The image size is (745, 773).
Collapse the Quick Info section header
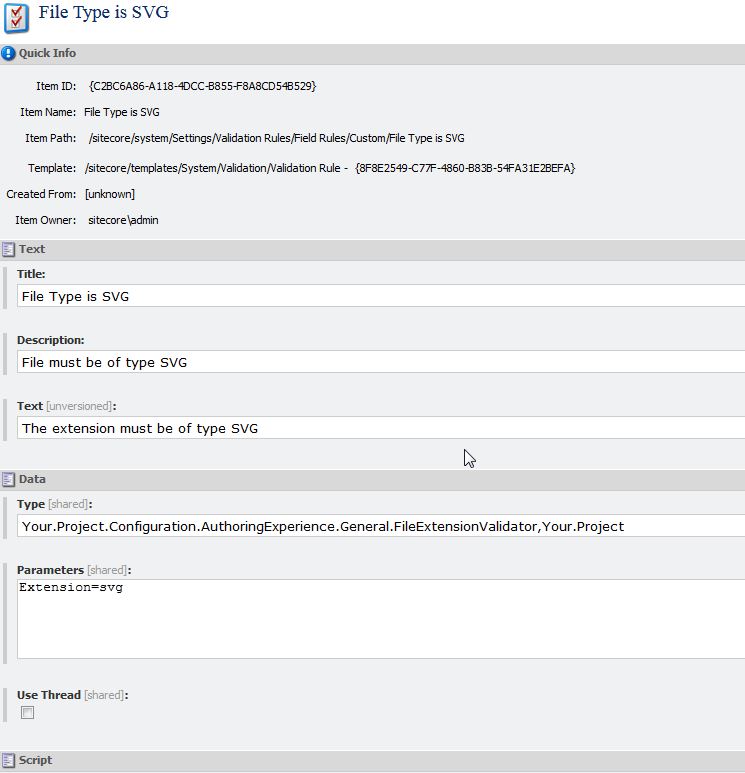[372, 54]
